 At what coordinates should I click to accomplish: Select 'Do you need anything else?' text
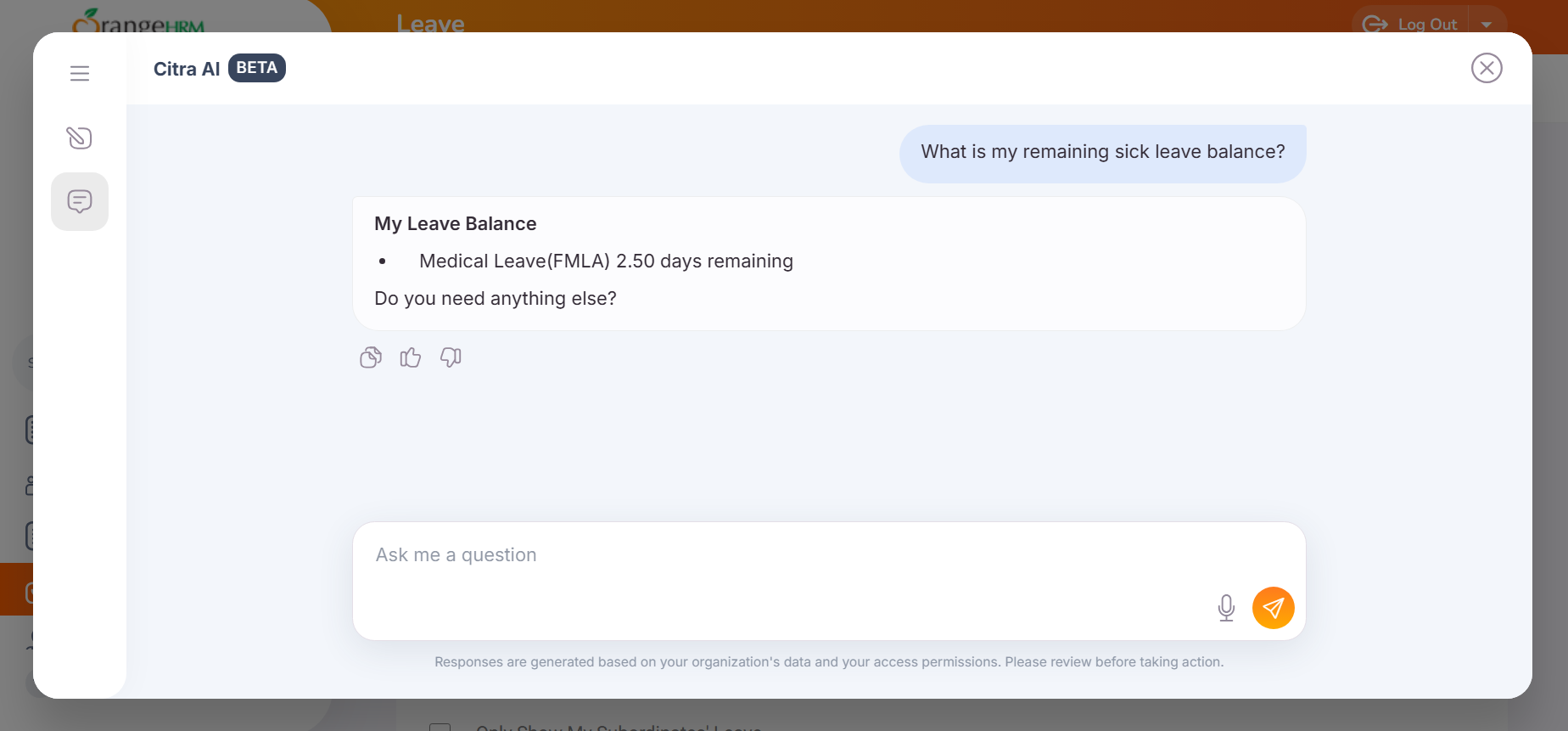[x=496, y=299]
